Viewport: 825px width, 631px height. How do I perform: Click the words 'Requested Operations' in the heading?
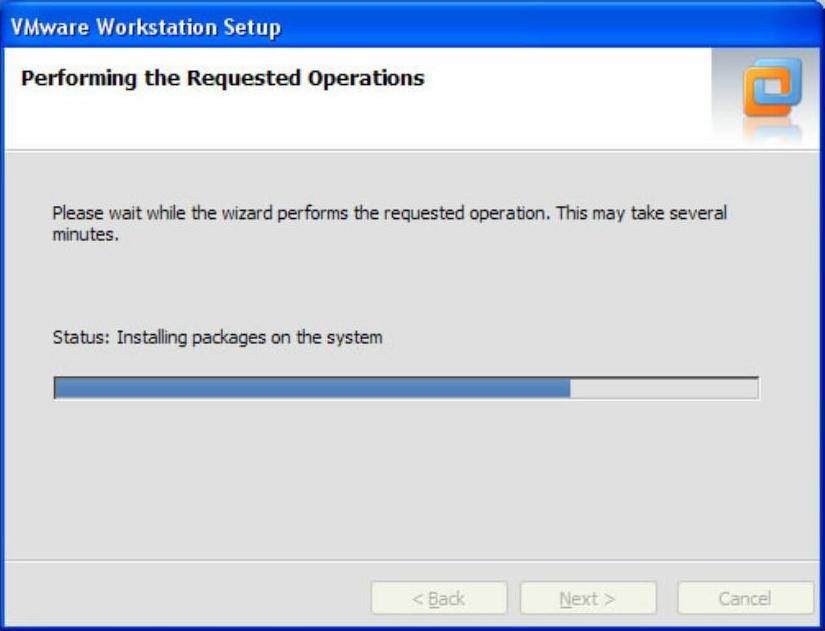tap(306, 79)
